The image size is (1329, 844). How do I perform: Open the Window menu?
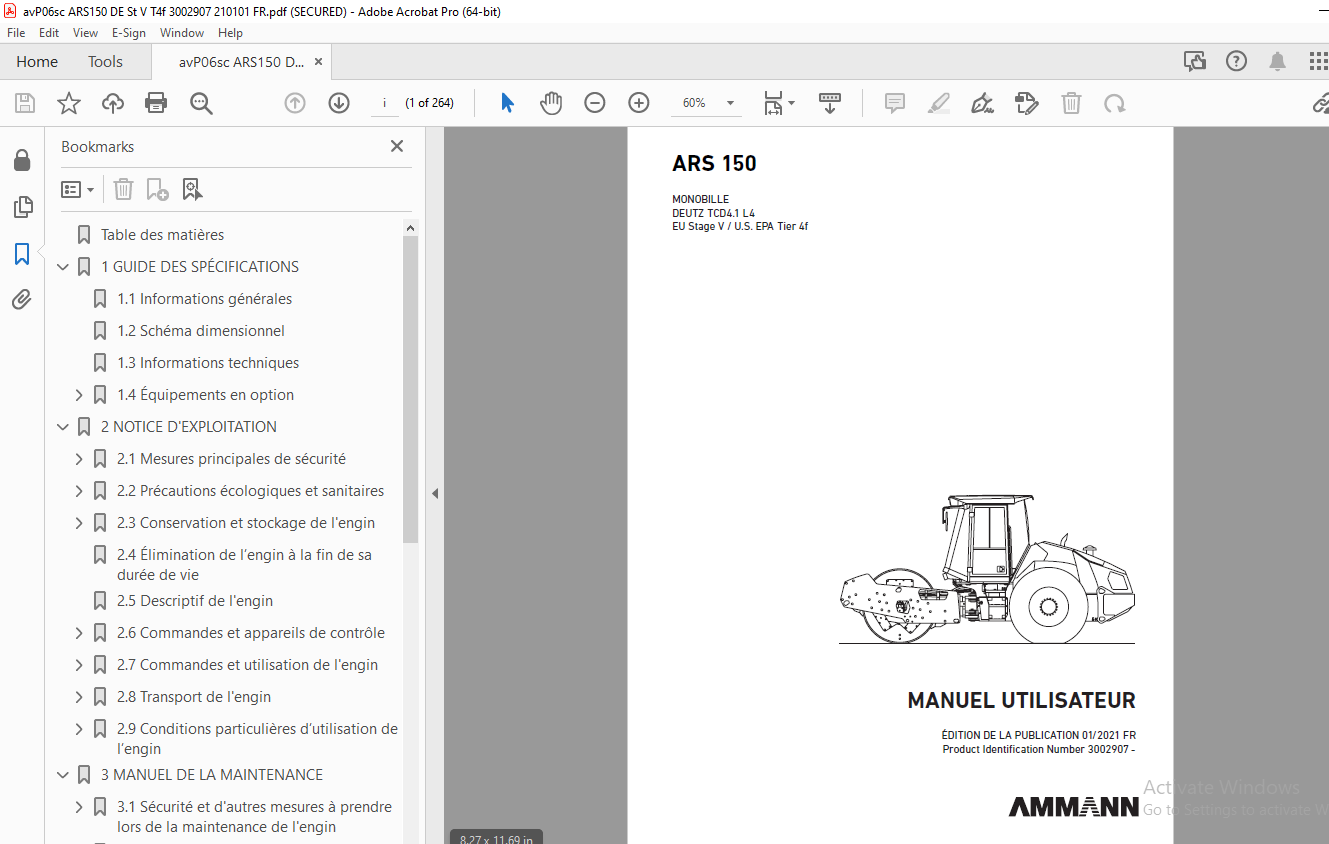182,33
